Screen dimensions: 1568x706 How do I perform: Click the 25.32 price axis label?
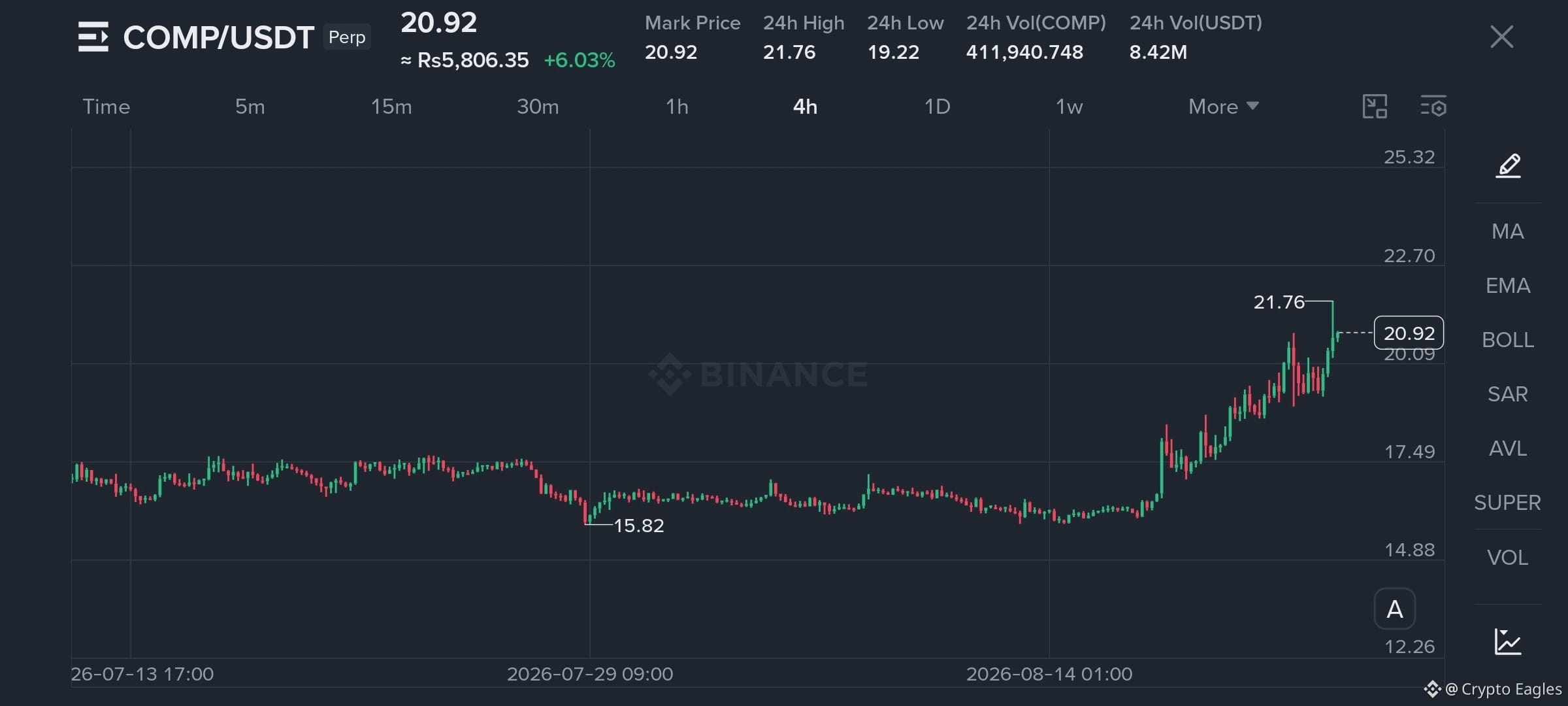[1409, 157]
